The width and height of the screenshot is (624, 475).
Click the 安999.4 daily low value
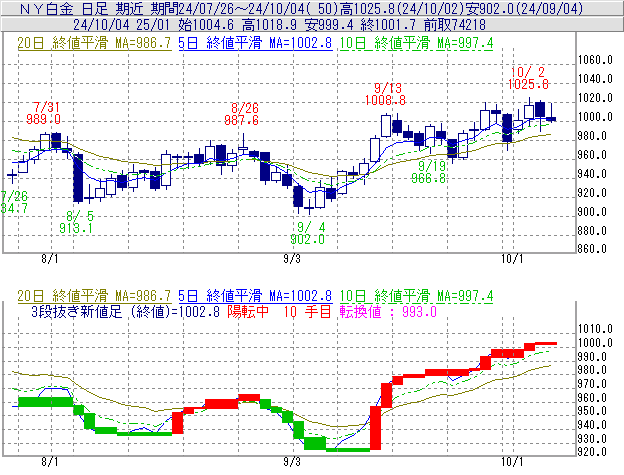pyautogui.click(x=329, y=25)
